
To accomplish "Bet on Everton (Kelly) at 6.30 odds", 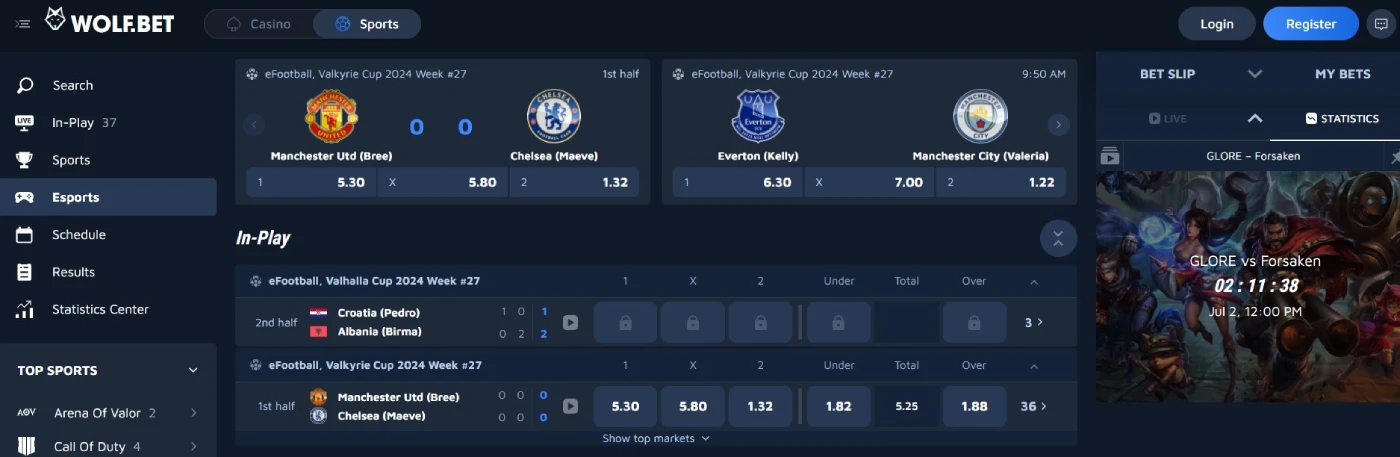I will tap(737, 183).
